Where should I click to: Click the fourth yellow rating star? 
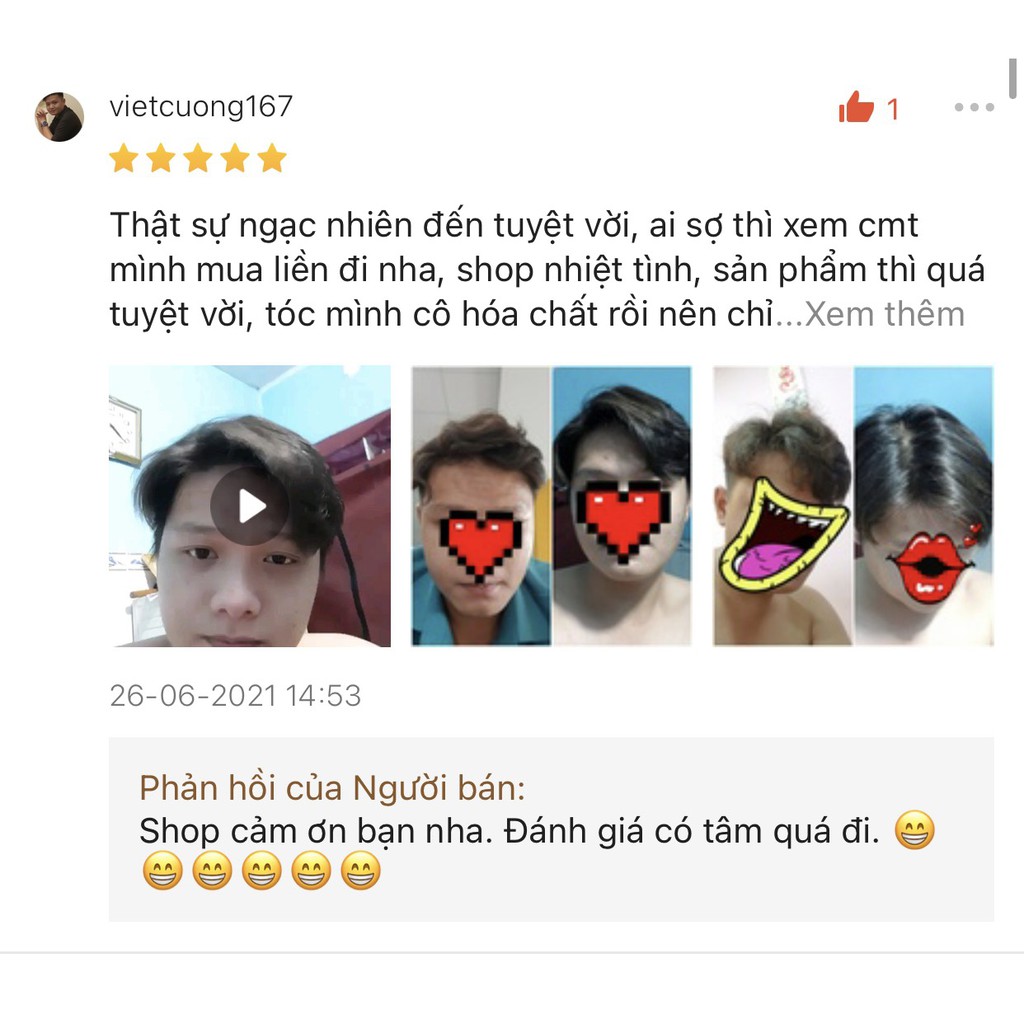click(x=235, y=158)
